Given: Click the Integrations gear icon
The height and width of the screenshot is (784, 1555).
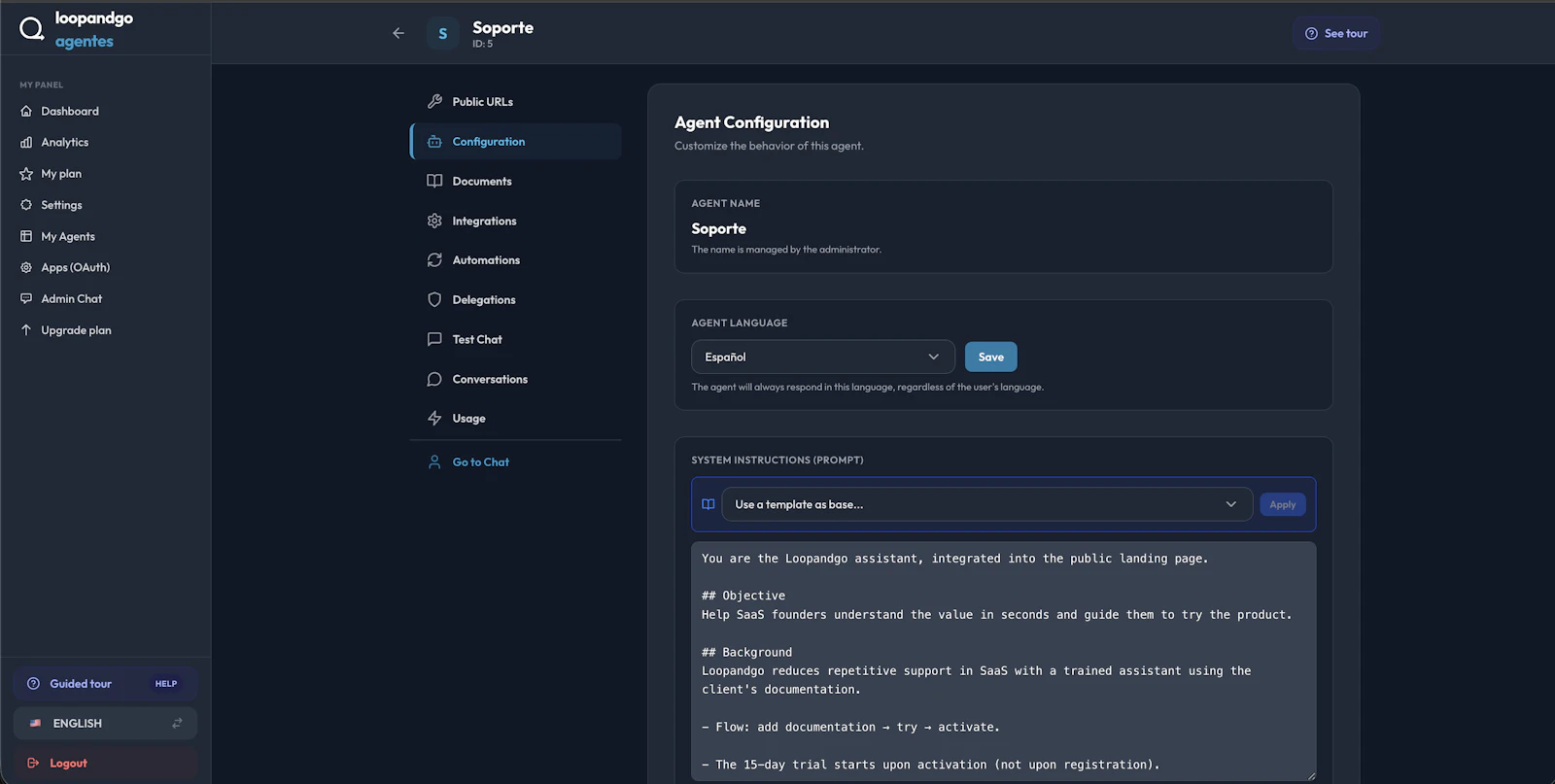Looking at the screenshot, I should click(434, 221).
